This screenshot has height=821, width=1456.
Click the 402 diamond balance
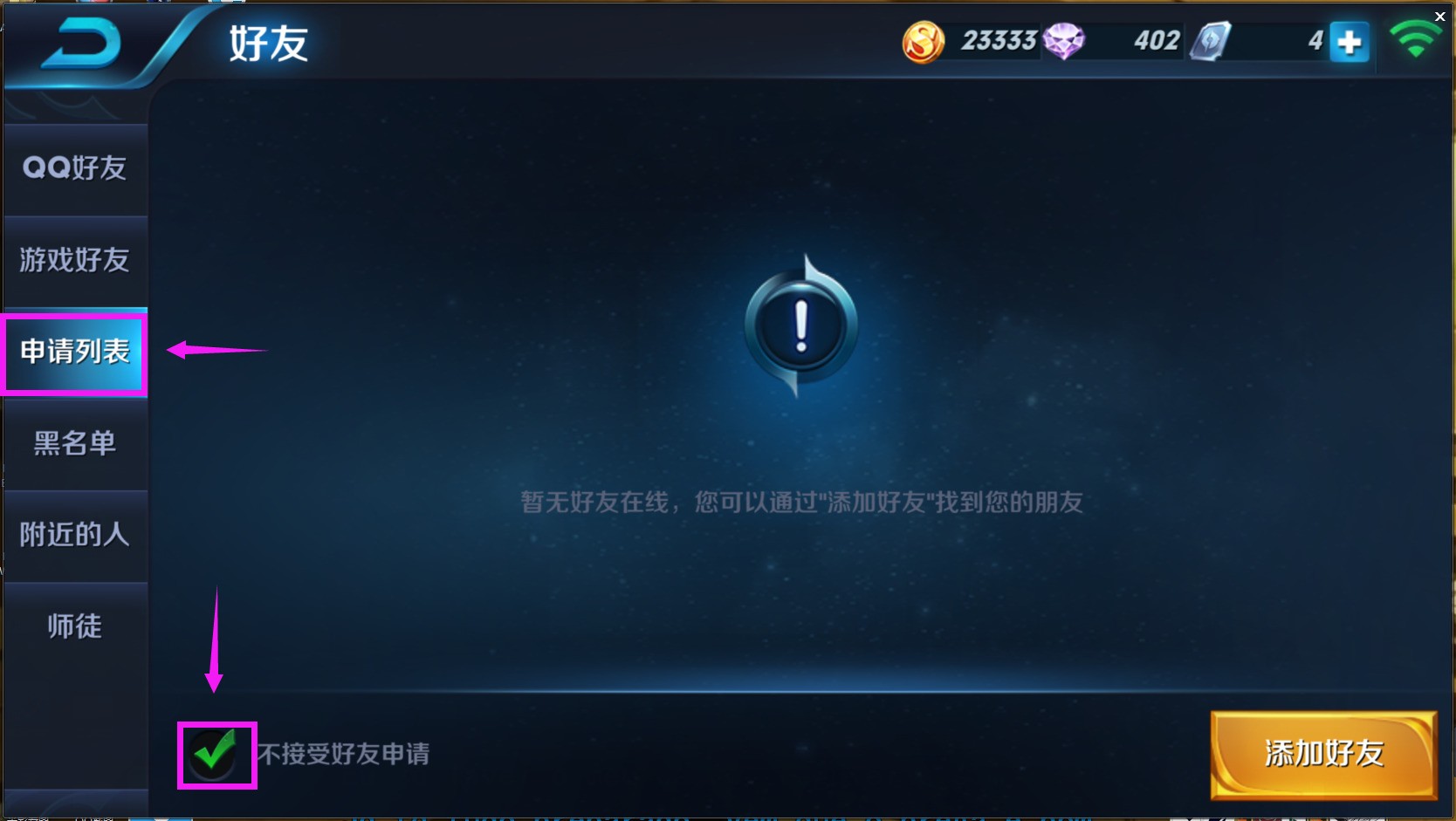coord(1157,41)
